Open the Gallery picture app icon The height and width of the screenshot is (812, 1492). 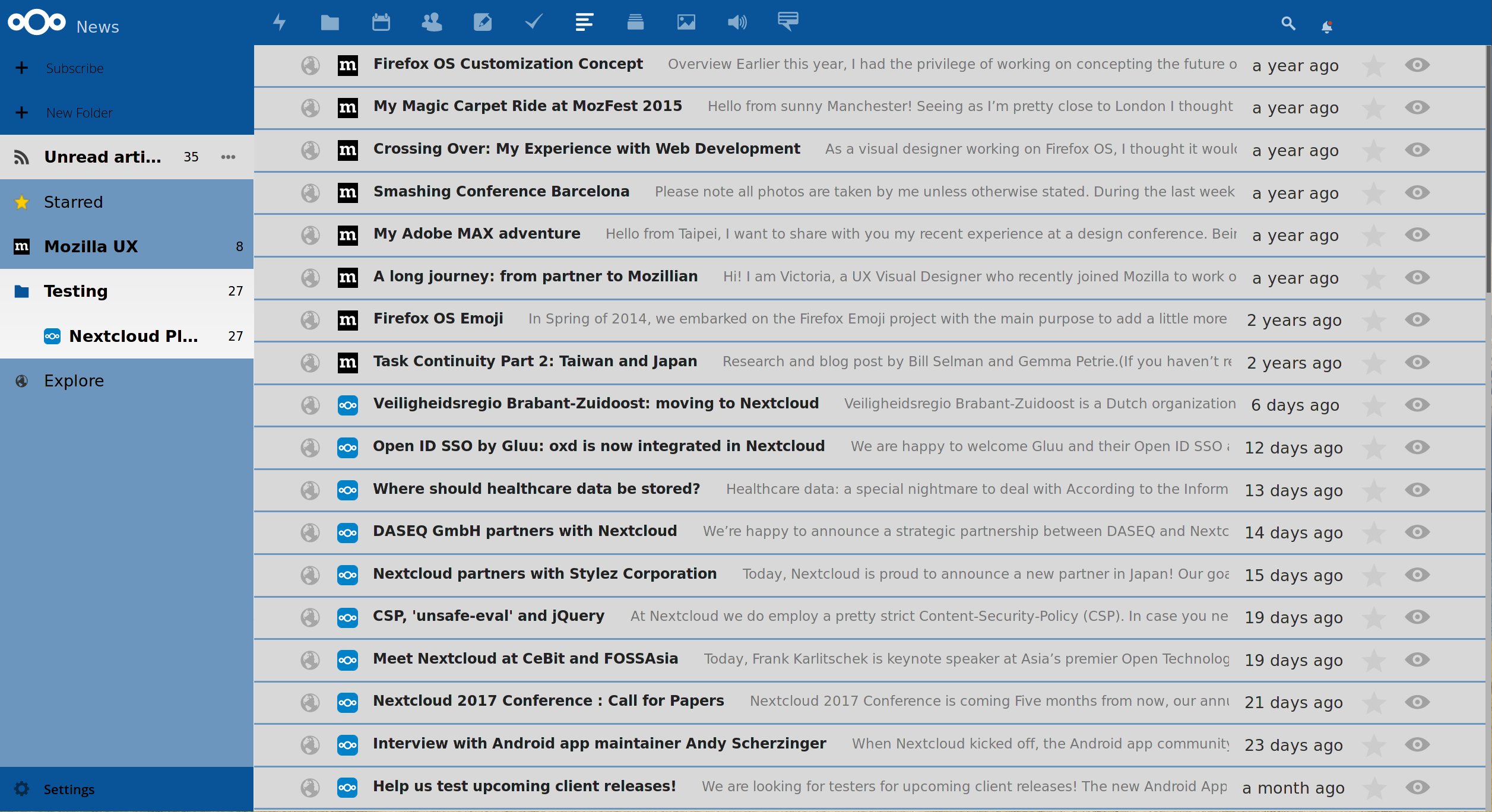coord(686,23)
